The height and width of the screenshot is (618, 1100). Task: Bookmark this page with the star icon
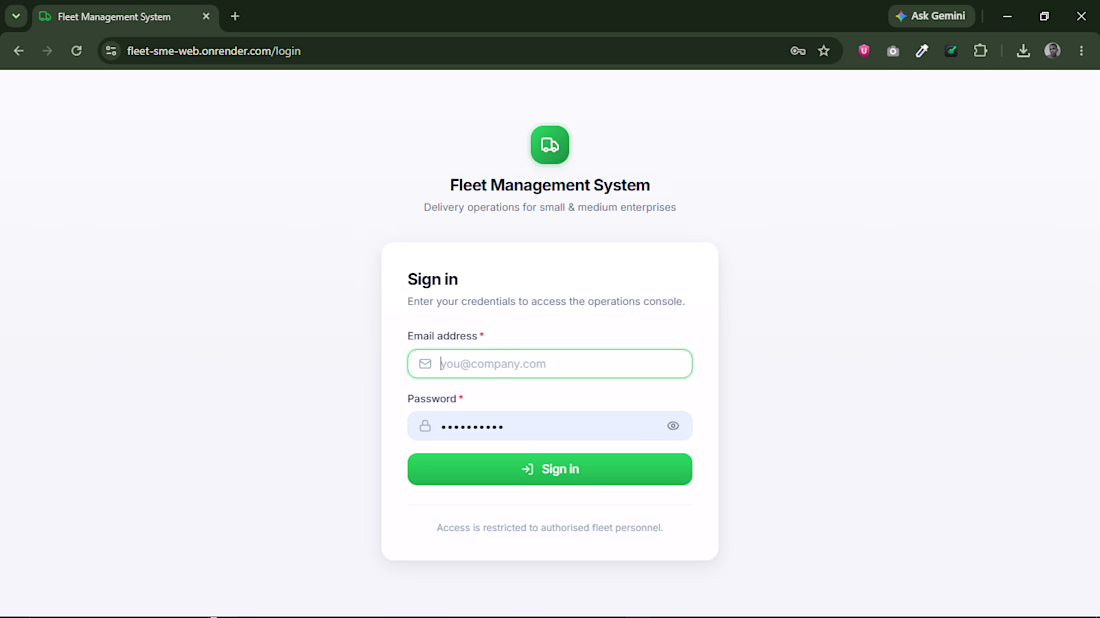(824, 51)
